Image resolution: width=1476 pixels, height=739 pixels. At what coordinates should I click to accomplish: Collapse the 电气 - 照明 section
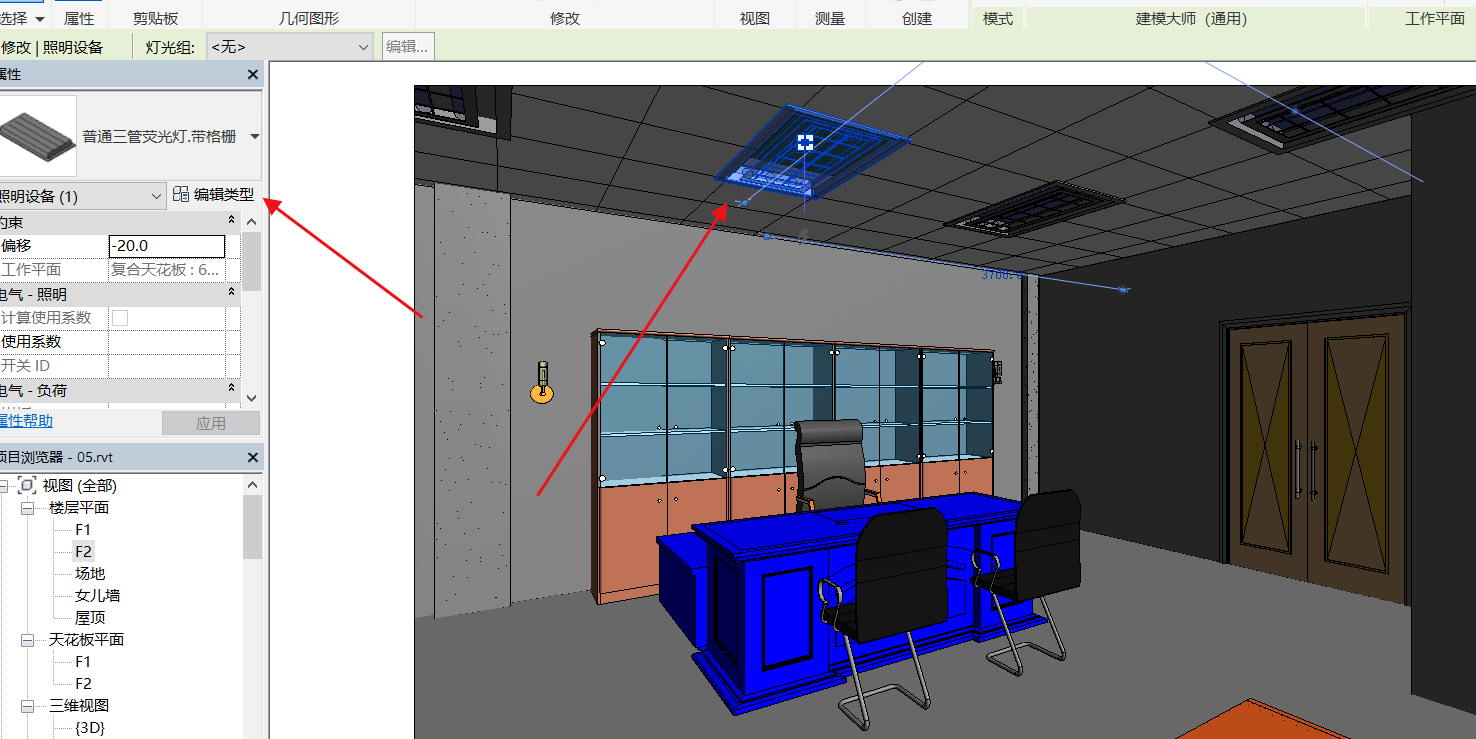232,293
